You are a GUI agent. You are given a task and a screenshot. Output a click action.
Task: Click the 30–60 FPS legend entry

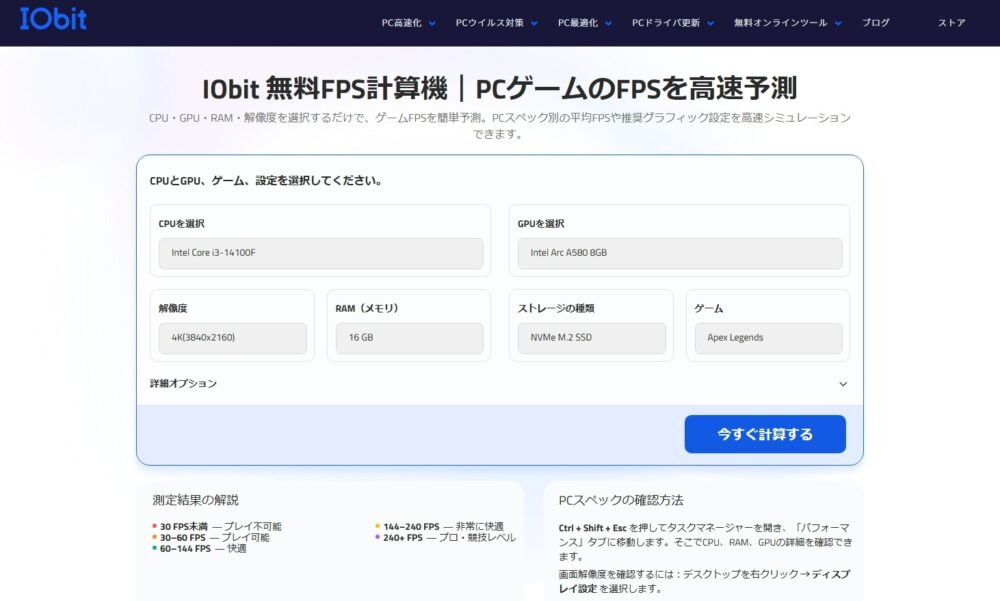pos(210,537)
